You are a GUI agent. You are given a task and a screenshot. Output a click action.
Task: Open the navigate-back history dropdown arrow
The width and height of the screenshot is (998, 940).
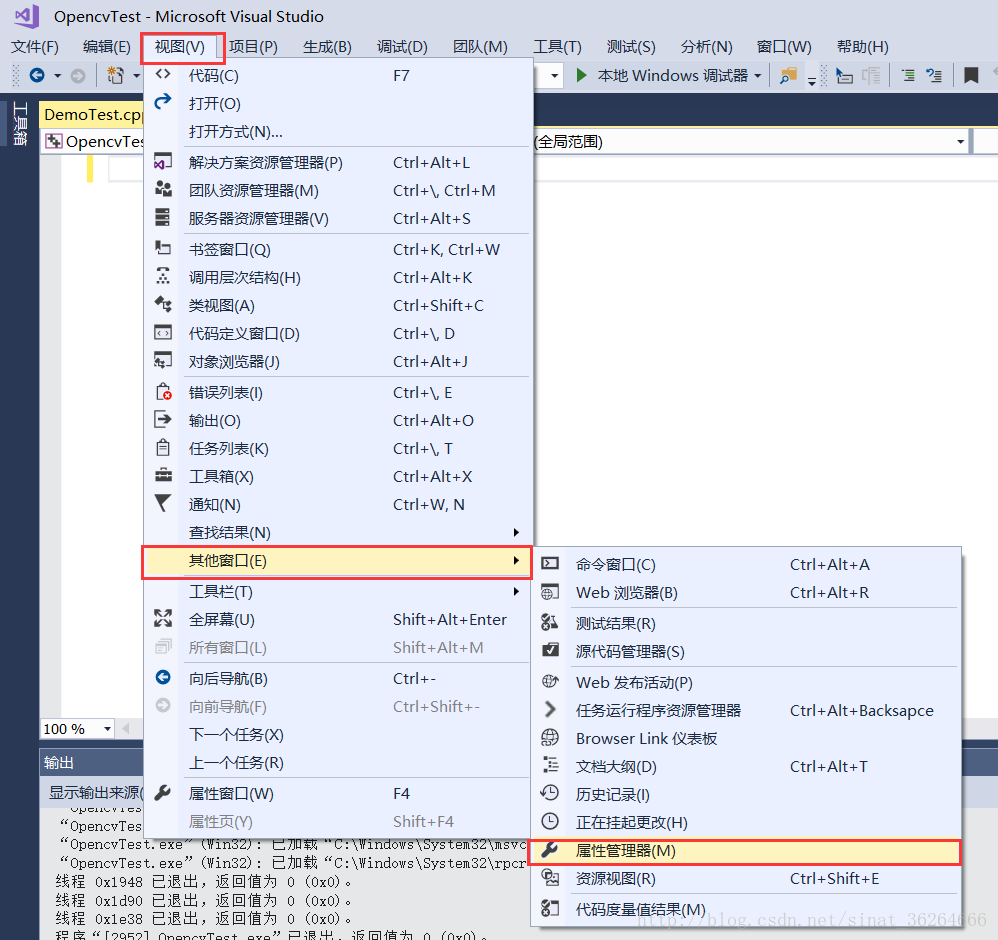click(x=57, y=76)
